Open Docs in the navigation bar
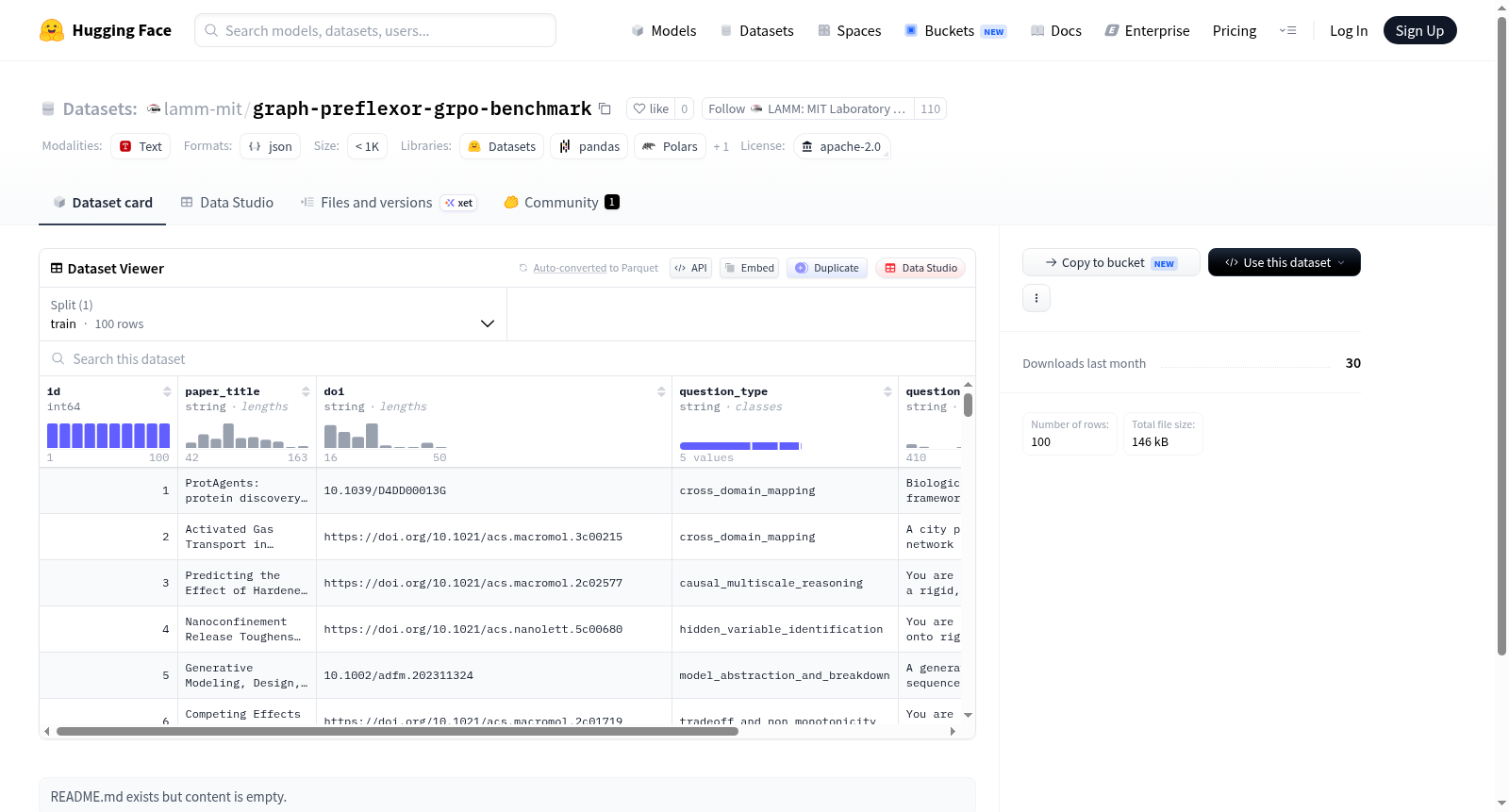 pos(1056,30)
